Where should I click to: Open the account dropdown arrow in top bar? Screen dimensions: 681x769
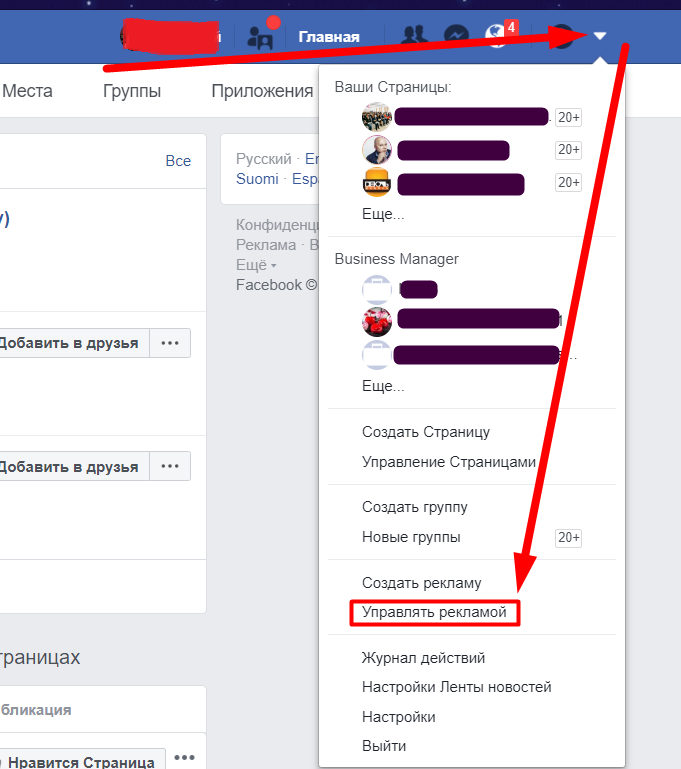coord(600,36)
